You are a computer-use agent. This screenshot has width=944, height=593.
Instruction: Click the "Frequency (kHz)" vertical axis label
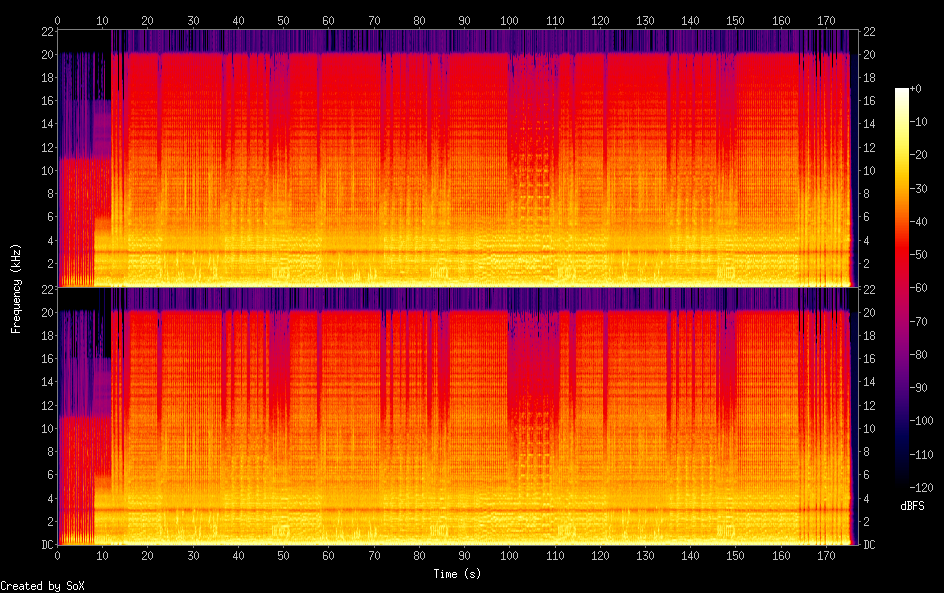[16, 288]
